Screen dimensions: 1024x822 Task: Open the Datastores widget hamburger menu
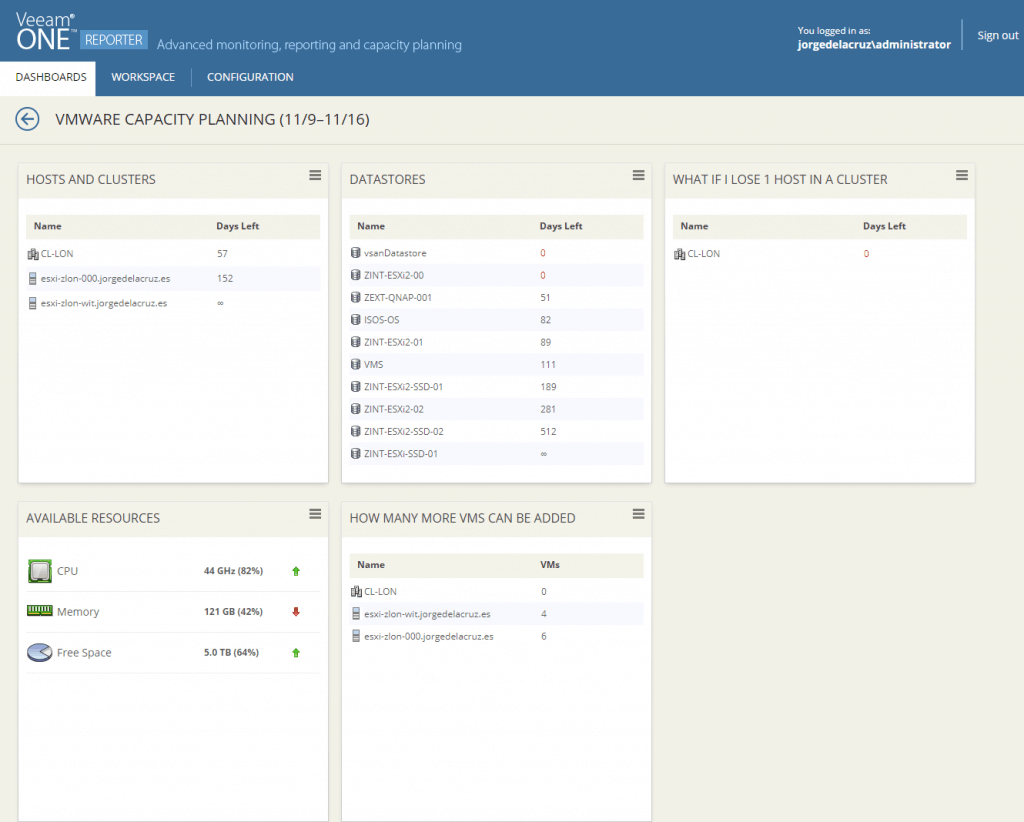point(638,176)
